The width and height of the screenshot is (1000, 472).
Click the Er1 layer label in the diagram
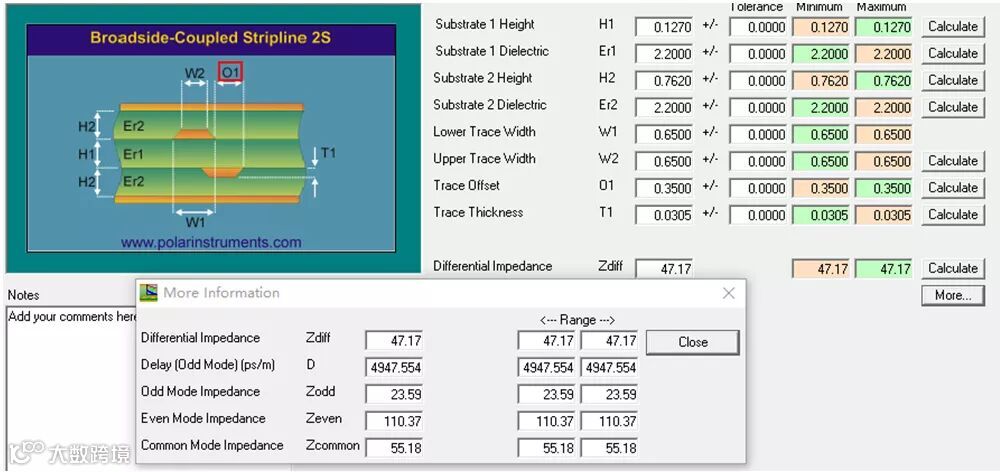[133, 154]
